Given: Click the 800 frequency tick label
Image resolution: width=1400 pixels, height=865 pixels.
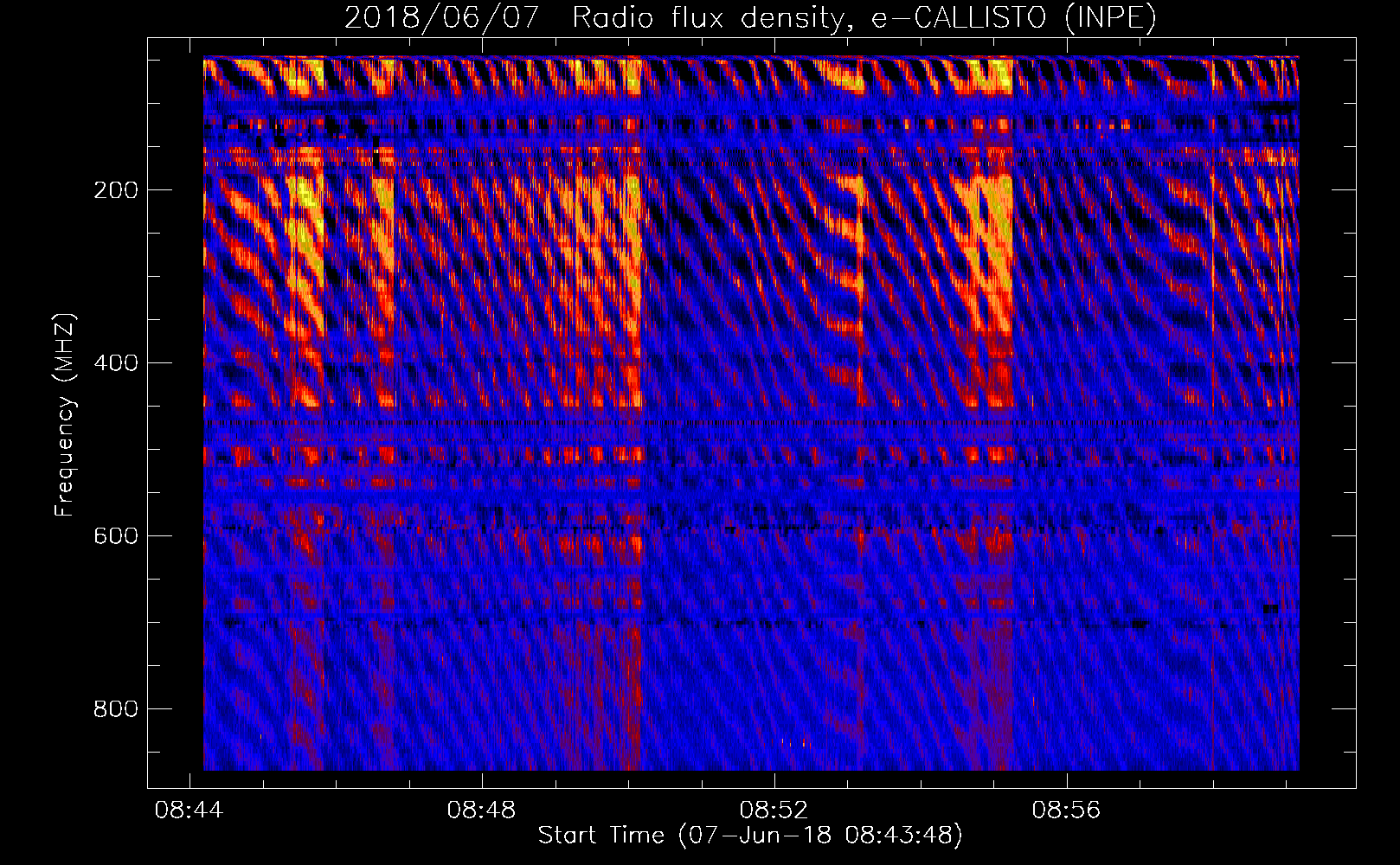Looking at the screenshot, I should pyautogui.click(x=116, y=709).
